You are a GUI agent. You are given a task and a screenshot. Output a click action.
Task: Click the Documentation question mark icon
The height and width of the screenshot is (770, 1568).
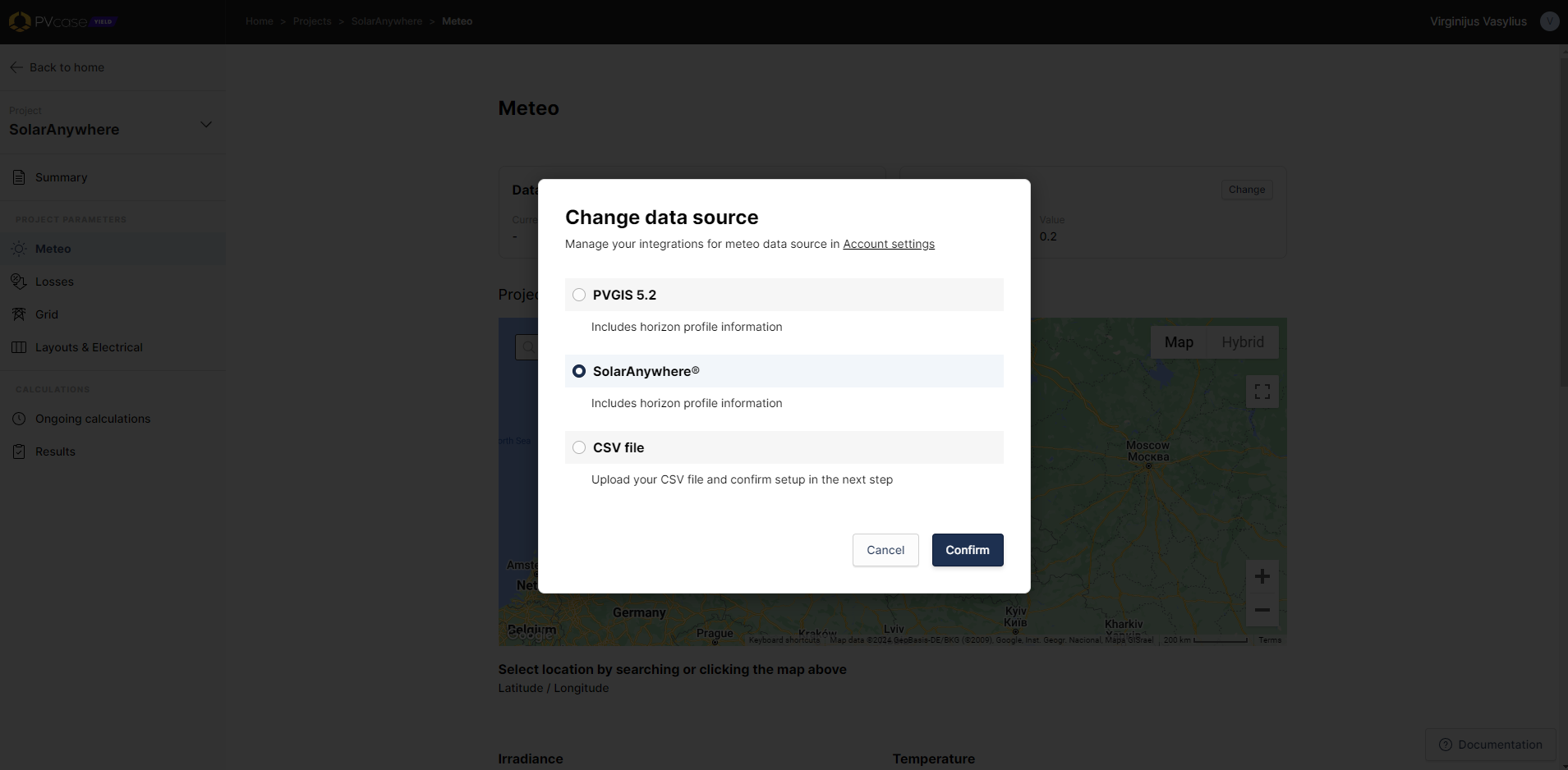click(1446, 745)
